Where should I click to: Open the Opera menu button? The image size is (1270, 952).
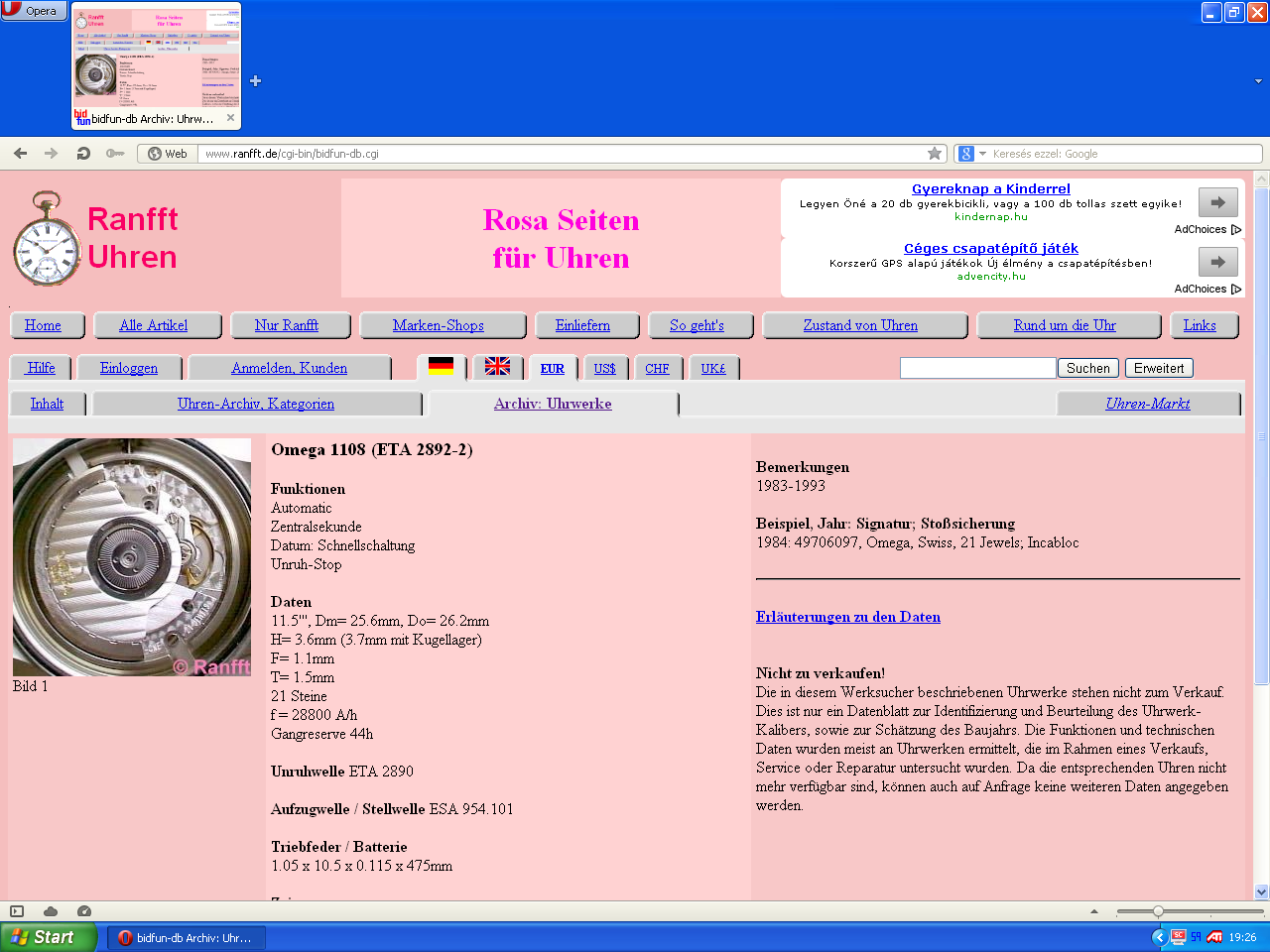tap(34, 11)
